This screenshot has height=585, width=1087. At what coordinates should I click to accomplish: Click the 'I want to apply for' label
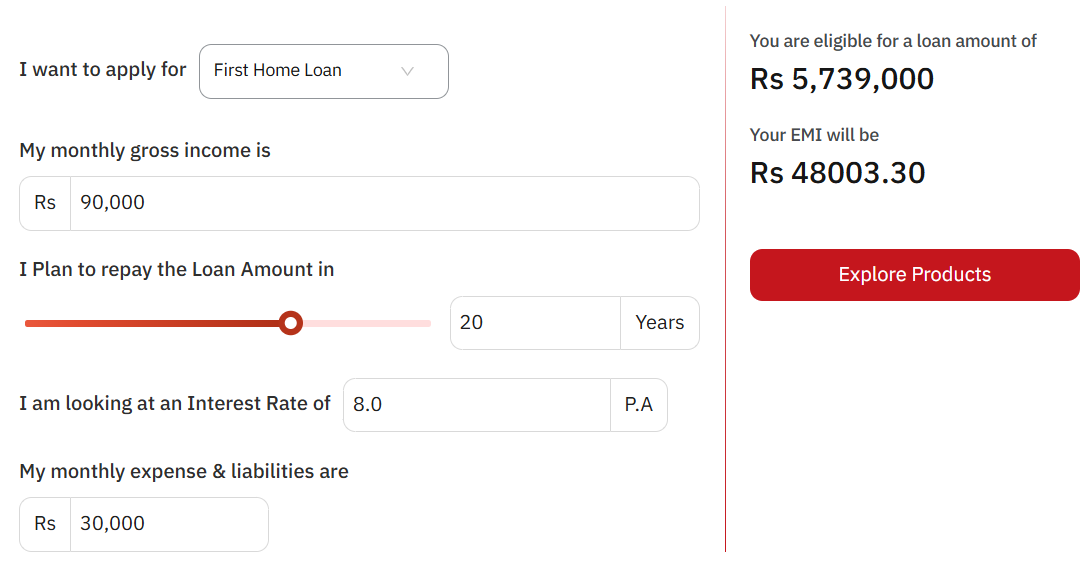pyautogui.click(x=103, y=70)
